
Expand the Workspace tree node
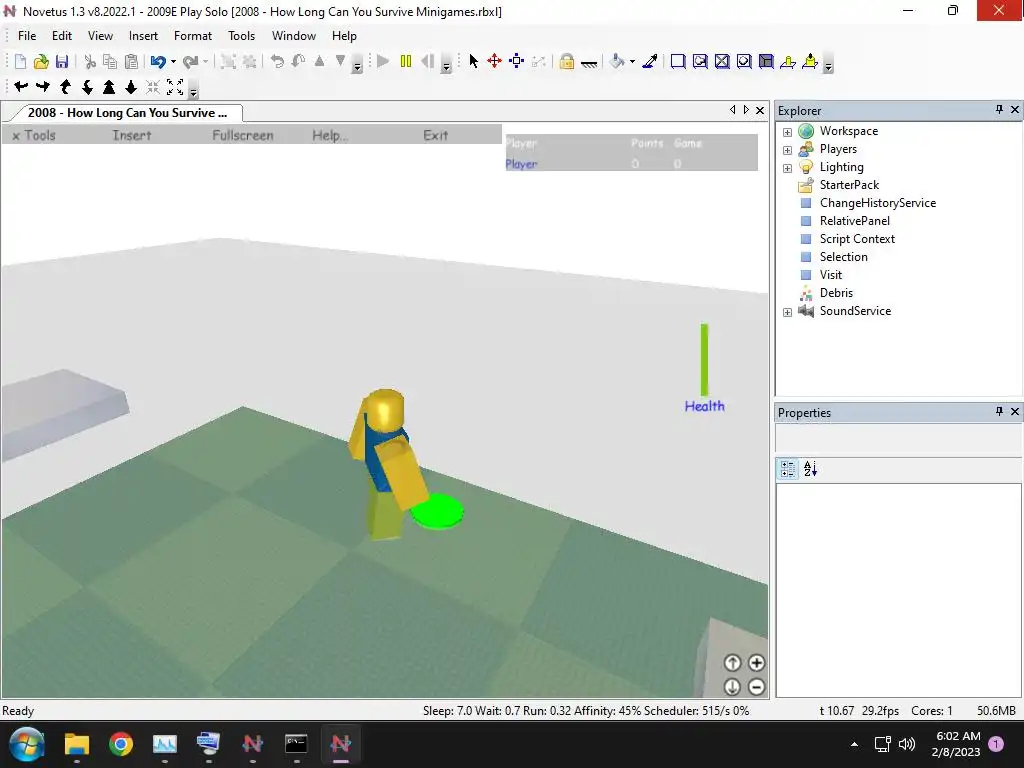(788, 132)
